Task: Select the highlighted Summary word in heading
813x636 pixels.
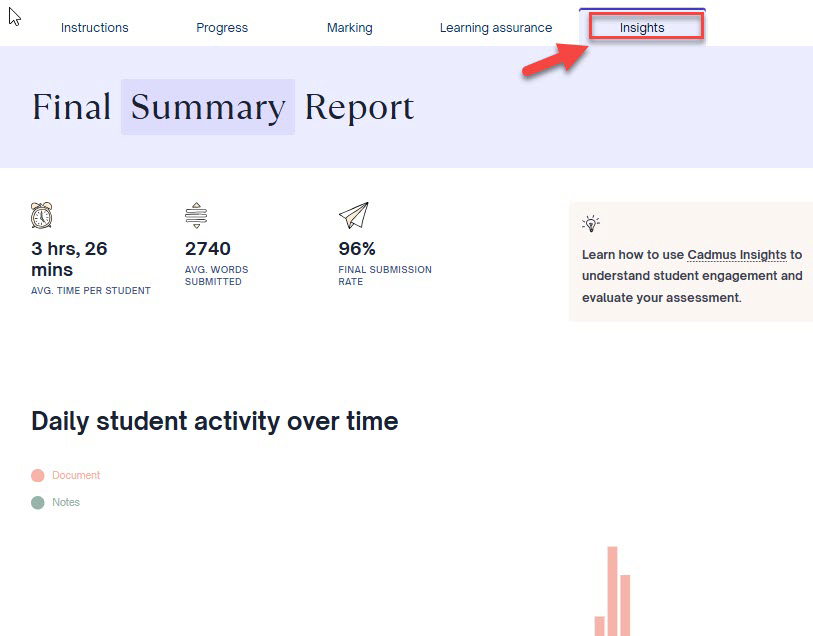Action: tap(208, 107)
